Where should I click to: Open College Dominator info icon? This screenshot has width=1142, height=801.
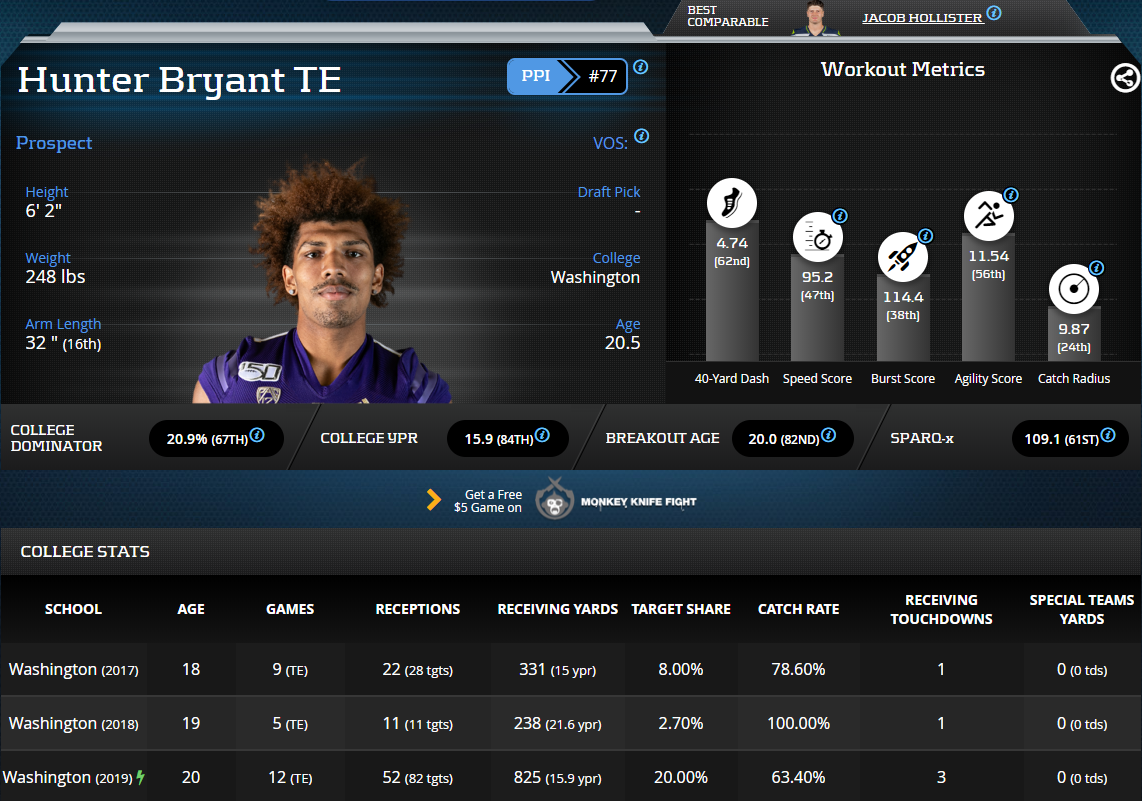tap(257, 435)
